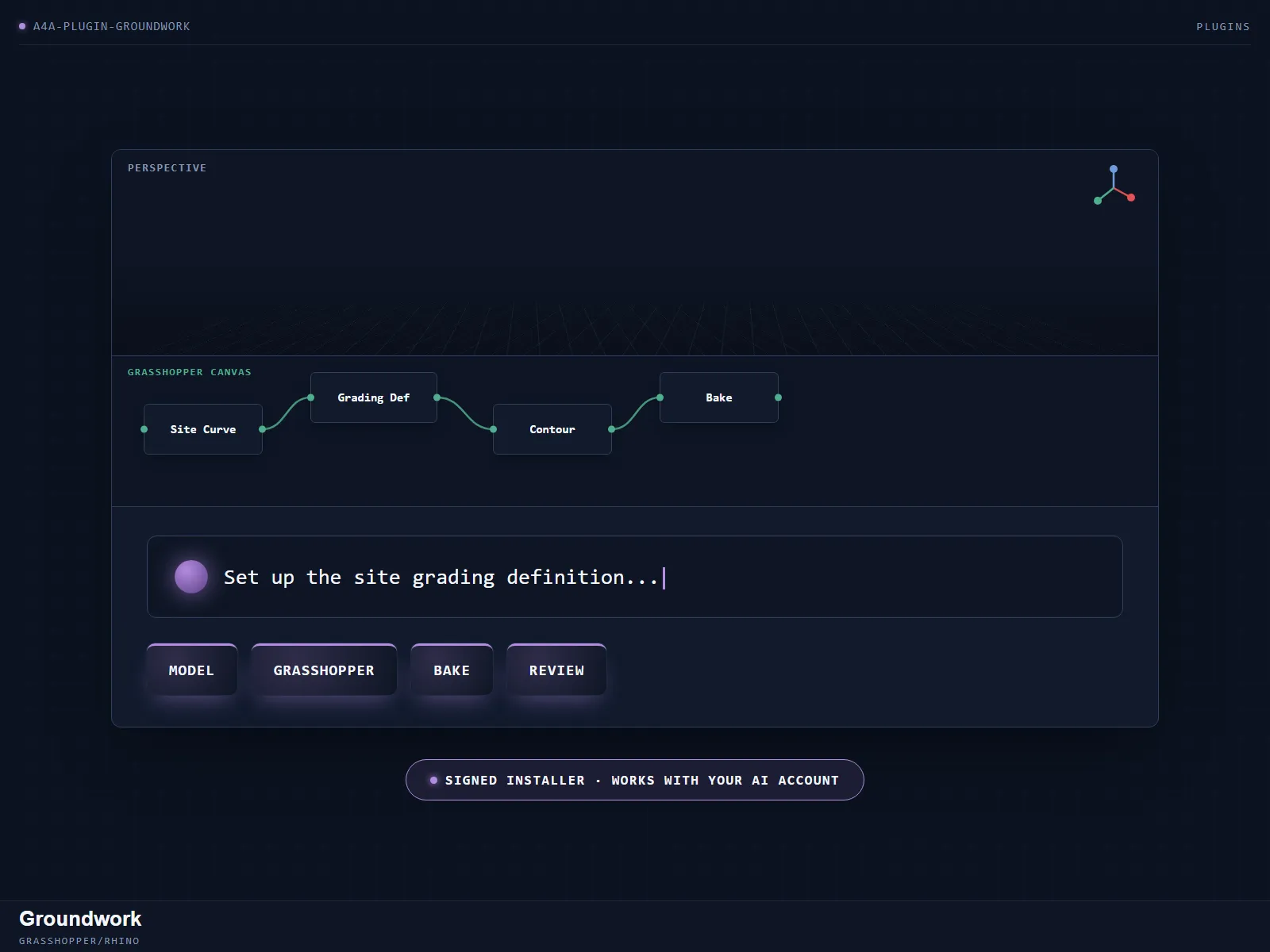Select the Grading Def node
The width and height of the screenshot is (1270, 952).
374,397
